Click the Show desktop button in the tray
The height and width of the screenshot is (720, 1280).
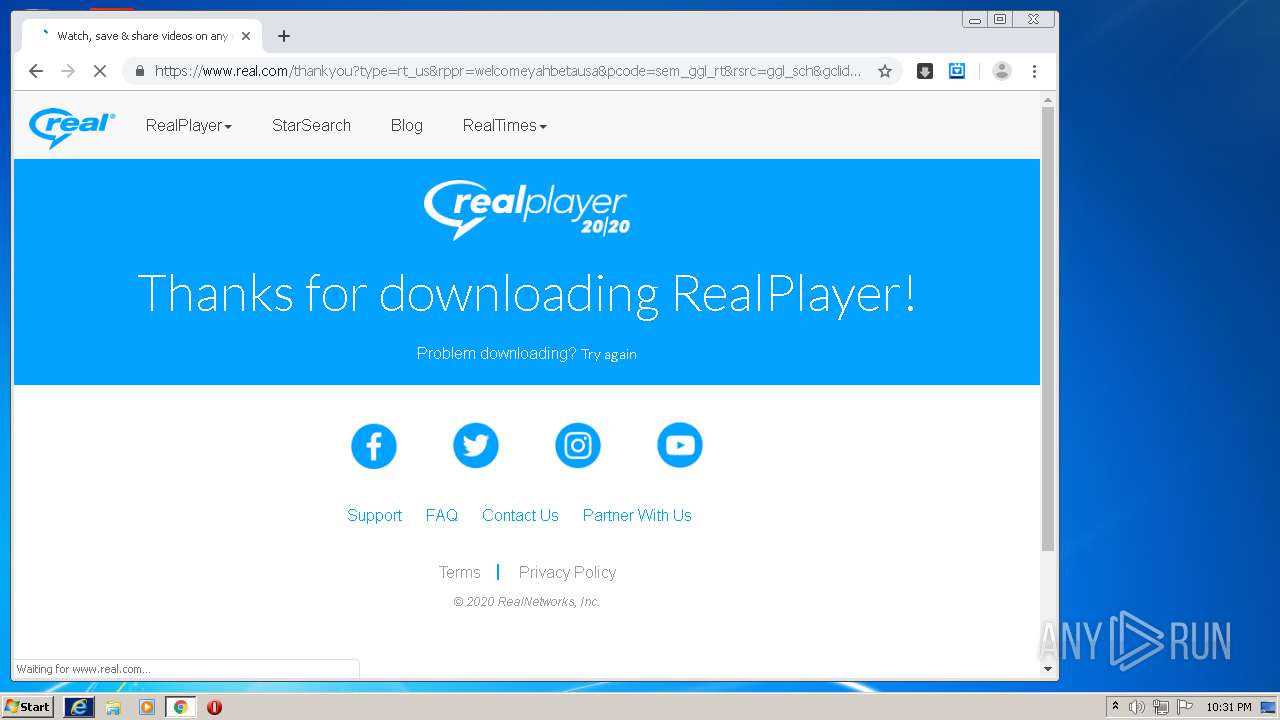tap(1269, 707)
